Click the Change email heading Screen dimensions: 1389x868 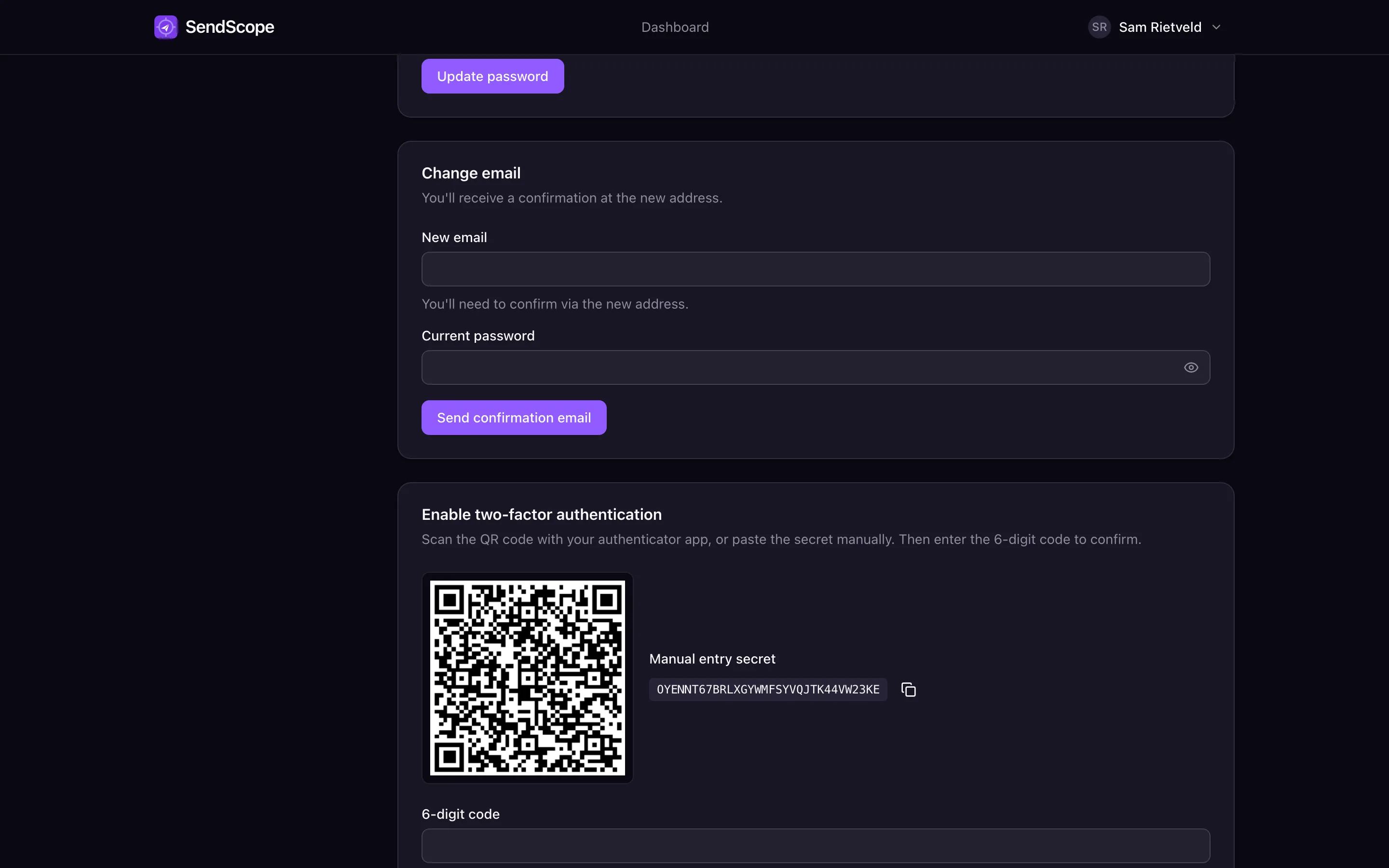[471, 173]
